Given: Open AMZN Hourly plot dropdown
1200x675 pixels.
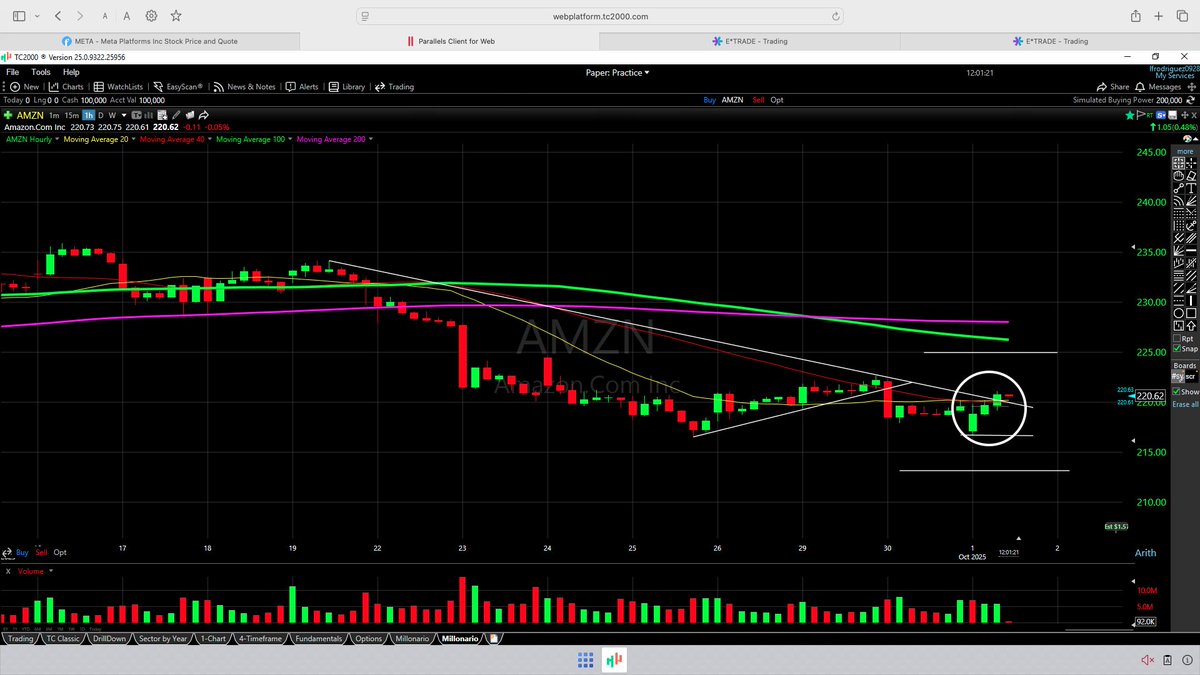Looking at the screenshot, I should [x=57, y=140].
